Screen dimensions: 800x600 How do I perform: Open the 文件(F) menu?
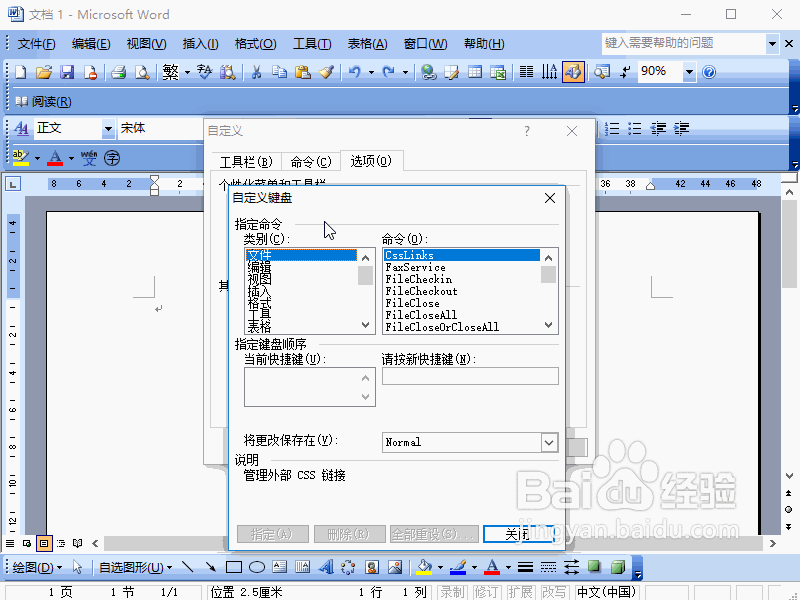pos(37,44)
